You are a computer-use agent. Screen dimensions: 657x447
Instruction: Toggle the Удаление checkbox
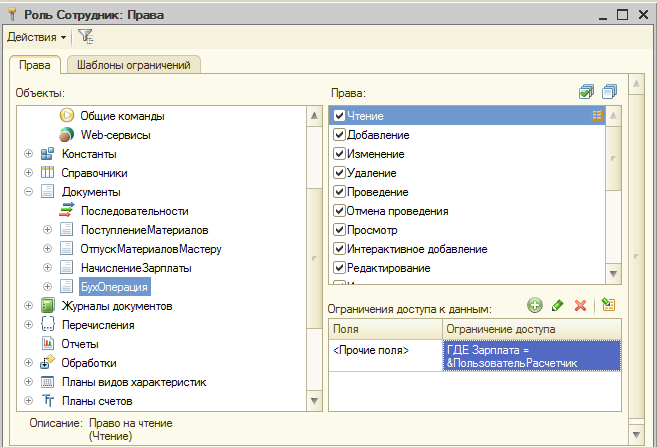coord(339,173)
